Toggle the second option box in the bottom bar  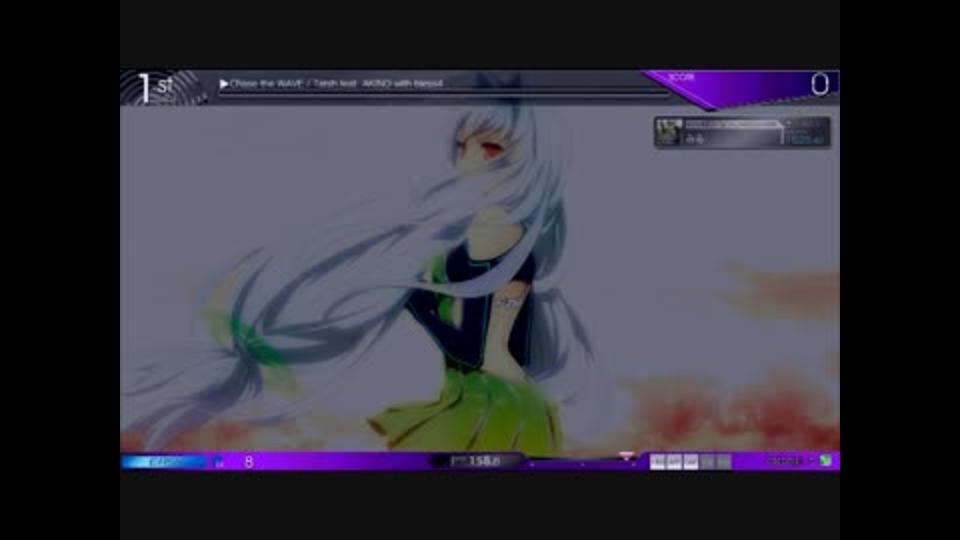674,462
